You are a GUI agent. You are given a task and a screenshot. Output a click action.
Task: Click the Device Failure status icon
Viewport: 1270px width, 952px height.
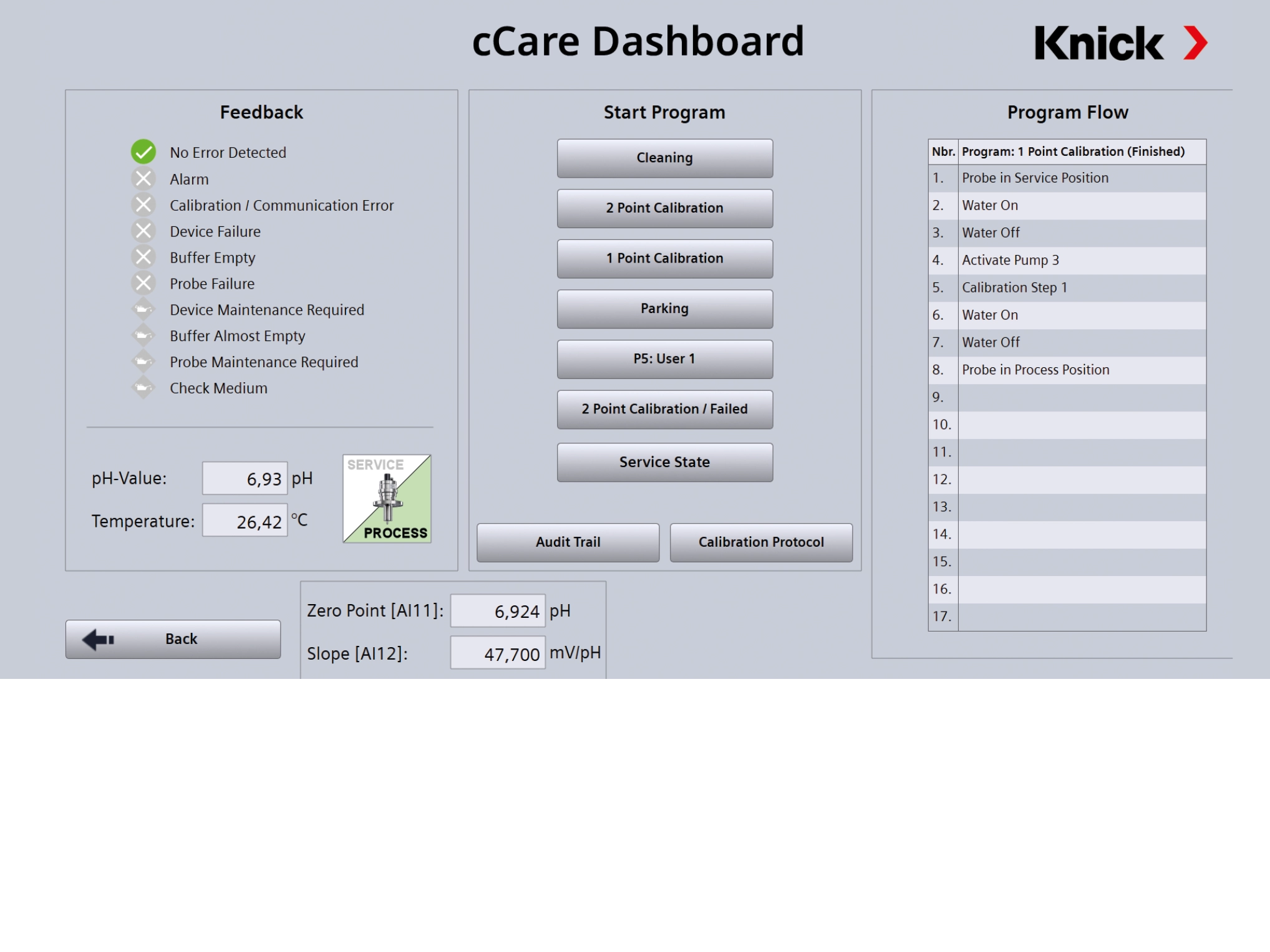[143, 231]
